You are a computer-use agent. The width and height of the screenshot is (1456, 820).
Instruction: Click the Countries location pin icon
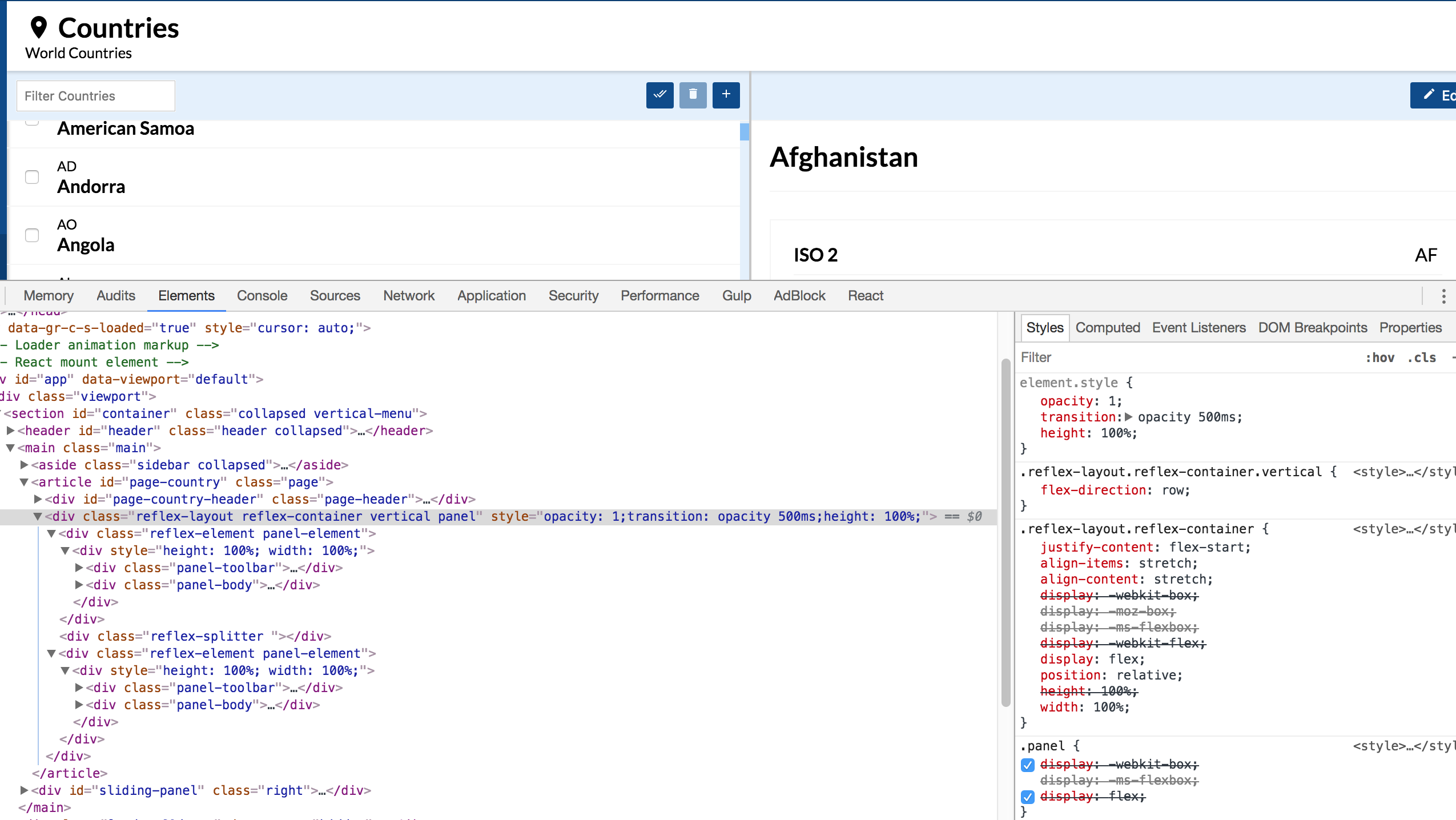click(x=39, y=27)
